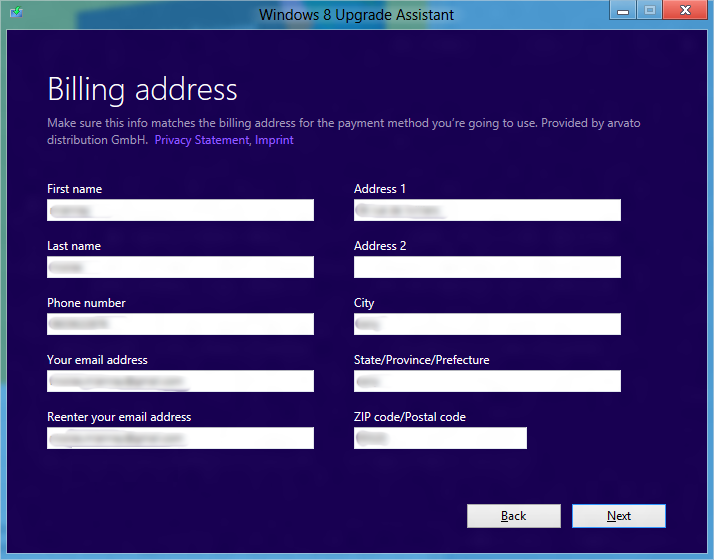Close the Windows 8 Upgrade Assistant window
The image size is (714, 560).
coord(685,11)
